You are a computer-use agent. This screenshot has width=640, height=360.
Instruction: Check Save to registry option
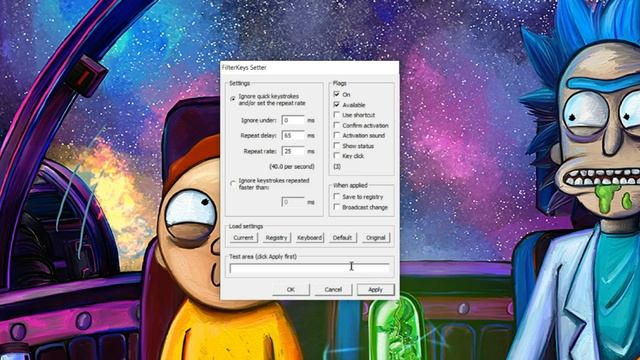(337, 197)
